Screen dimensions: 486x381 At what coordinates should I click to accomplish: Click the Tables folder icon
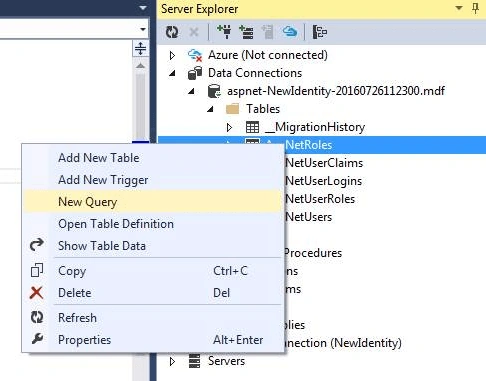pyautogui.click(x=232, y=109)
